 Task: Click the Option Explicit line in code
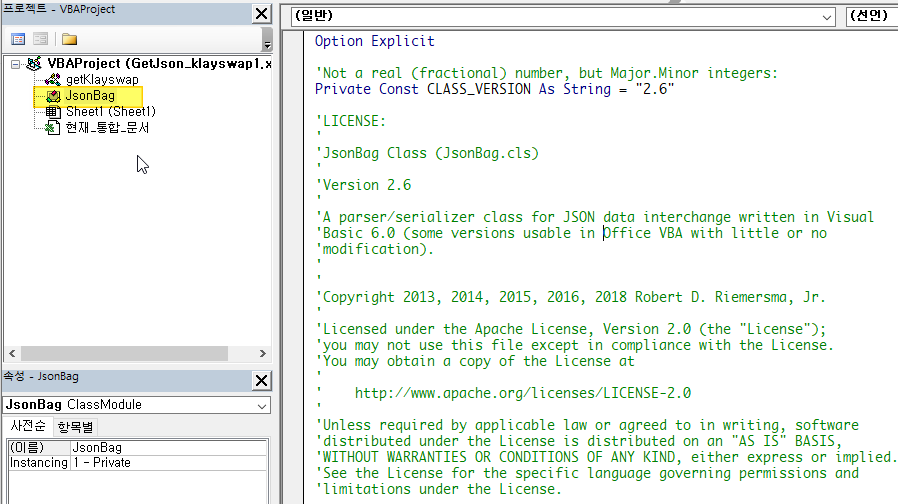click(375, 41)
